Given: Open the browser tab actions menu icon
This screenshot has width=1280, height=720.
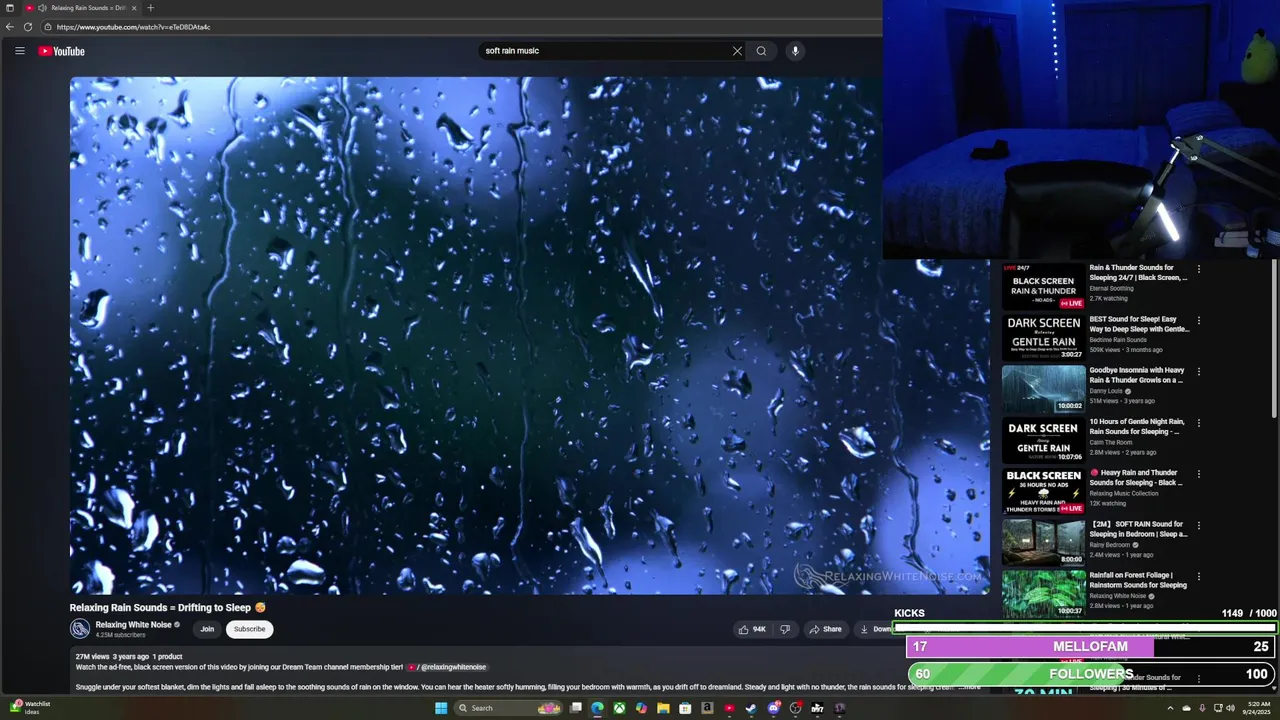Looking at the screenshot, I should pyautogui.click(x=10, y=8).
